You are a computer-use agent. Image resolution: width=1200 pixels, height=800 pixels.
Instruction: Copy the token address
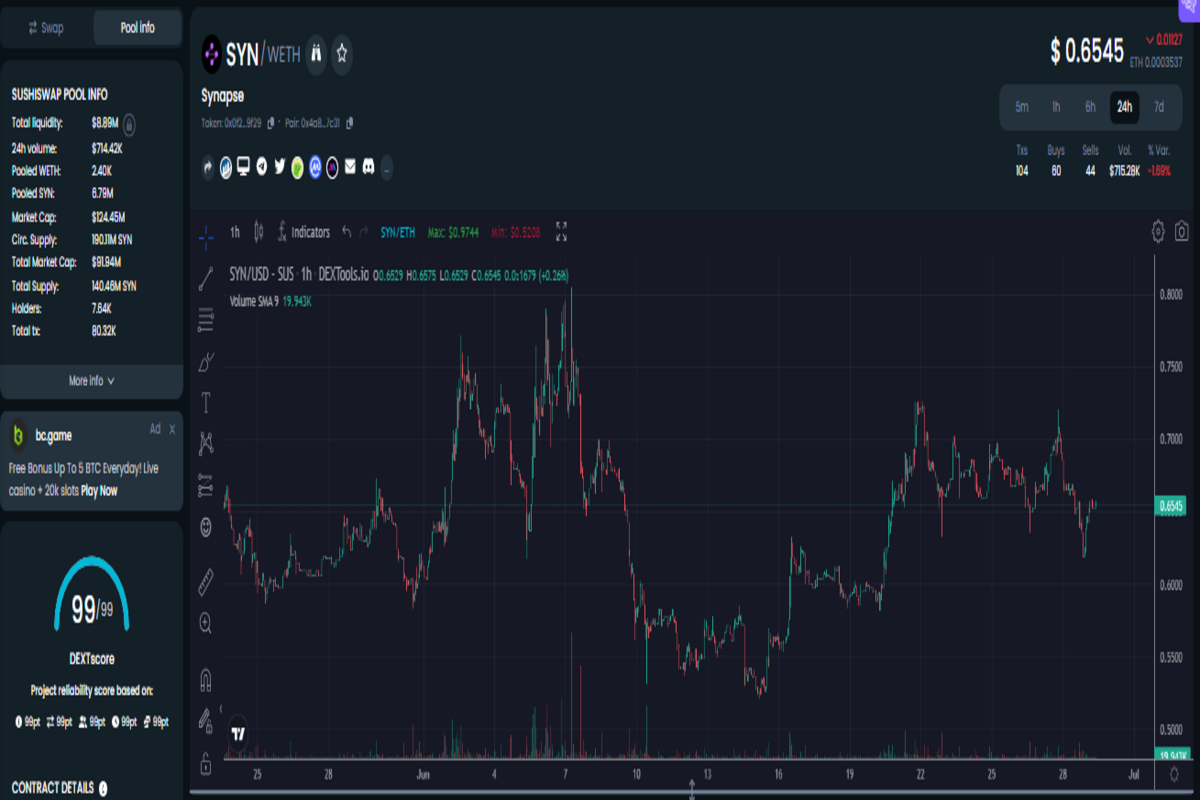tap(271, 123)
